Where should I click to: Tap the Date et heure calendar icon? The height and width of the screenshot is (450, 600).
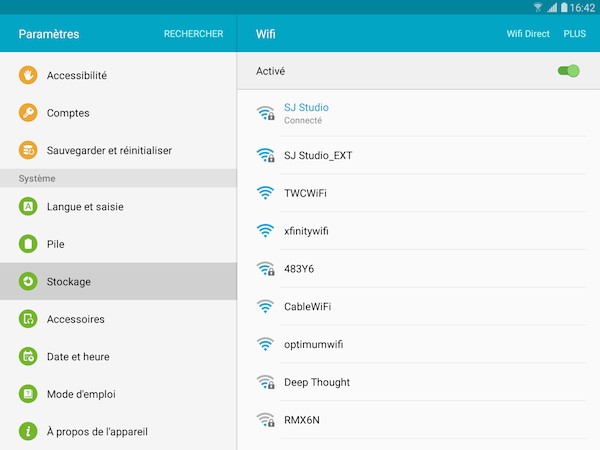(28, 356)
